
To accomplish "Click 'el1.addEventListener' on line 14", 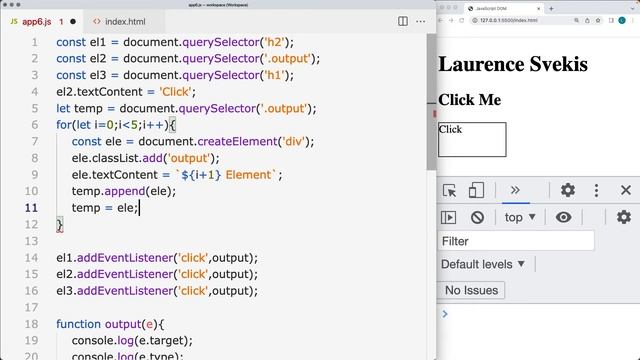I will 114,258.
